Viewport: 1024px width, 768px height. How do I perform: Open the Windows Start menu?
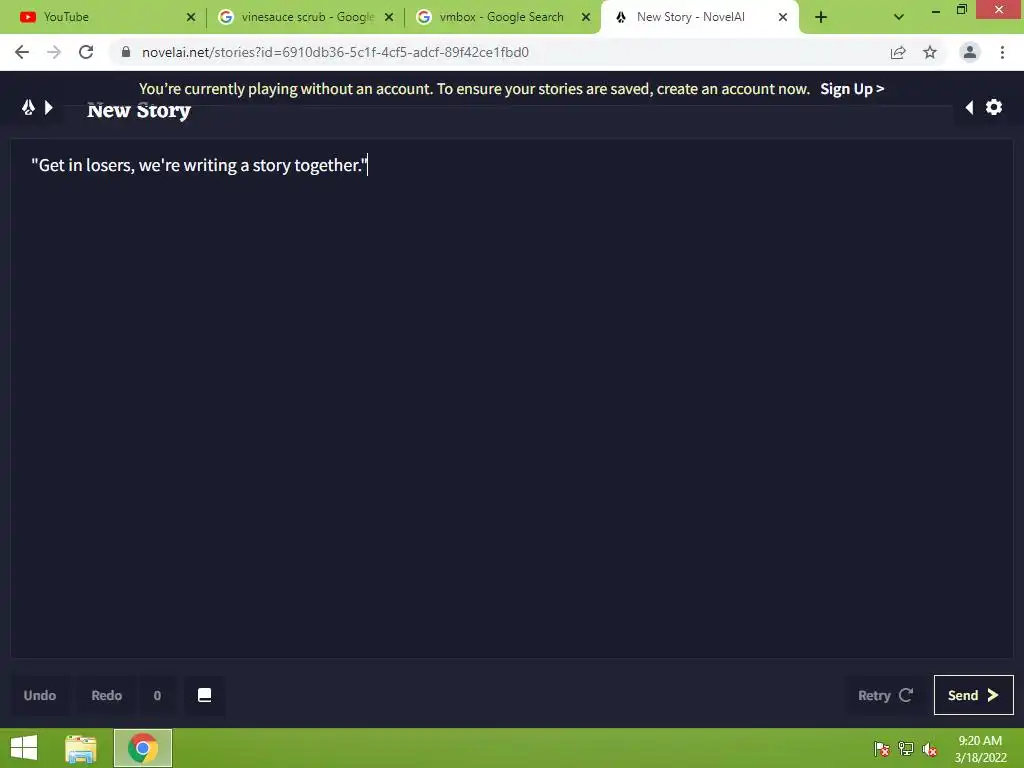pos(24,748)
